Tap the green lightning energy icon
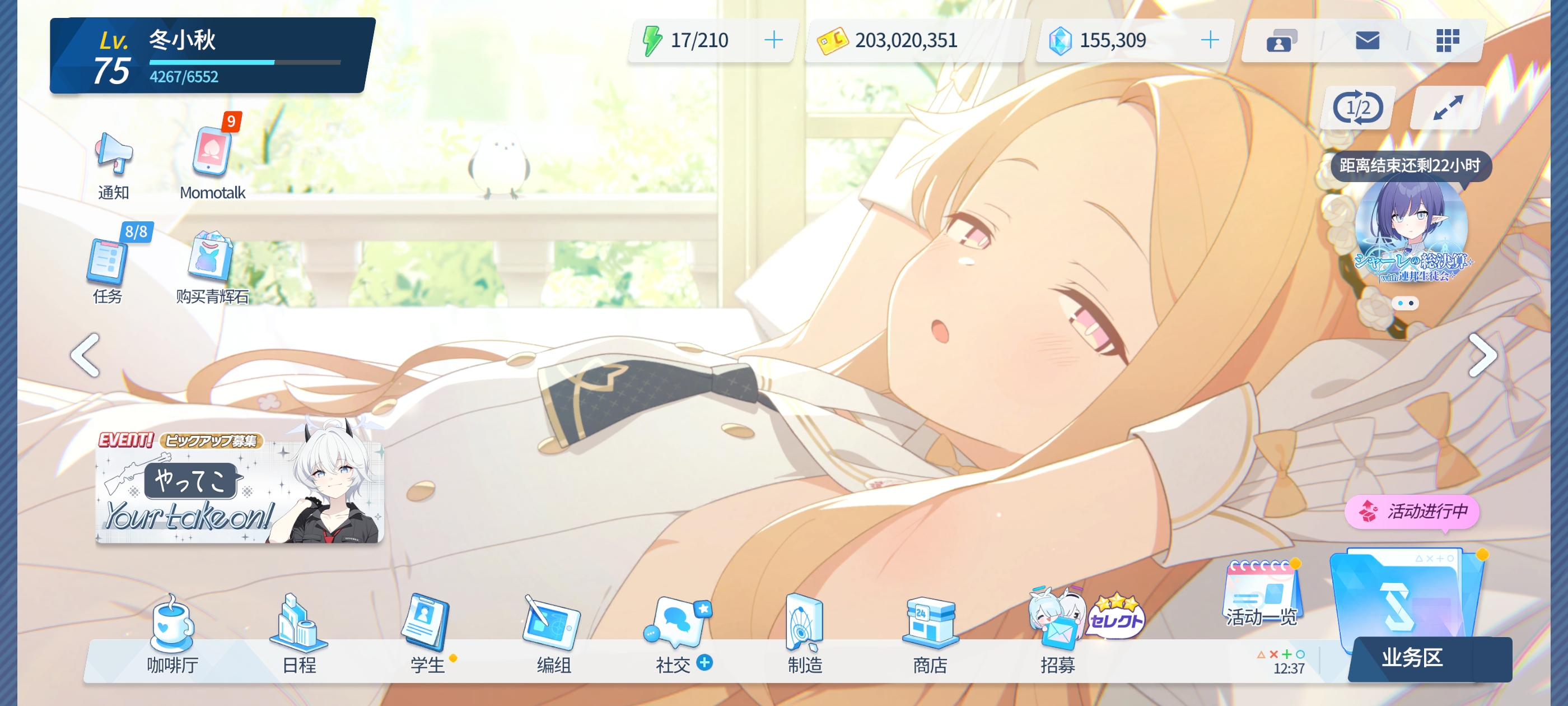Image resolution: width=1568 pixels, height=706 pixels. (652, 40)
